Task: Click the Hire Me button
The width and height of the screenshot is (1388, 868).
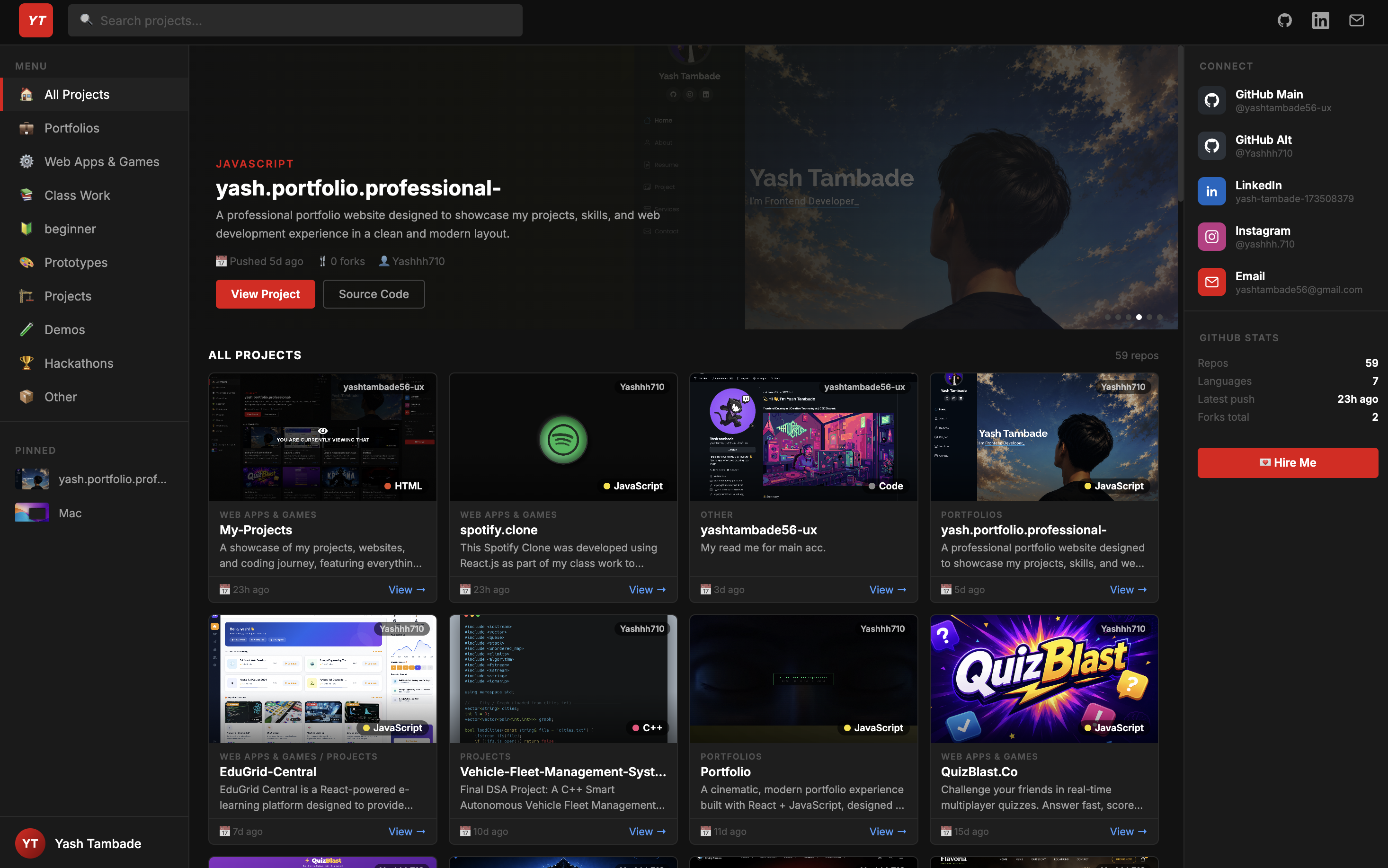Action: [1288, 463]
